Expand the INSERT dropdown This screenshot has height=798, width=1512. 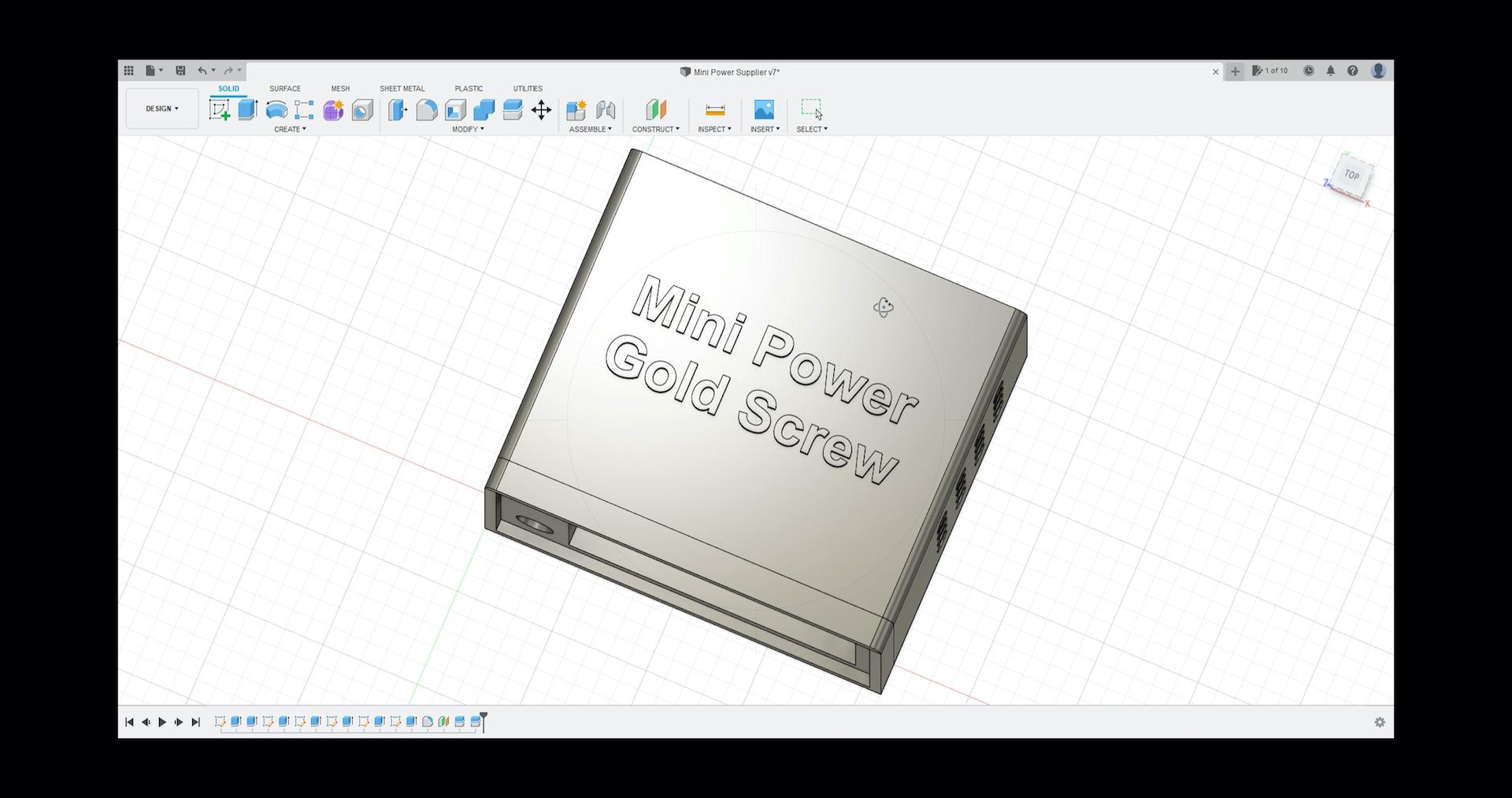point(765,129)
